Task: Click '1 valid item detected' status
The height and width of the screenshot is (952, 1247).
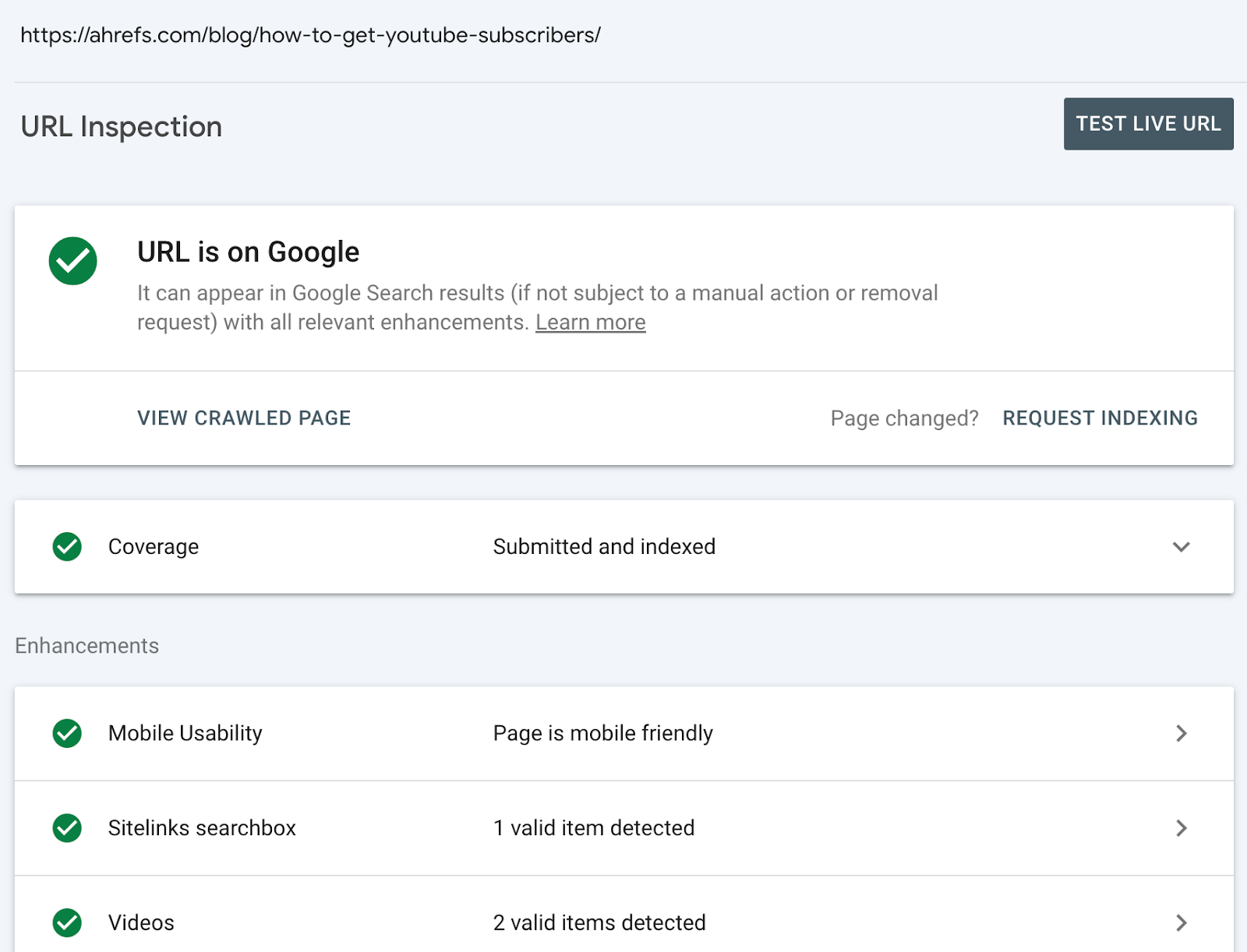Action: [x=594, y=828]
